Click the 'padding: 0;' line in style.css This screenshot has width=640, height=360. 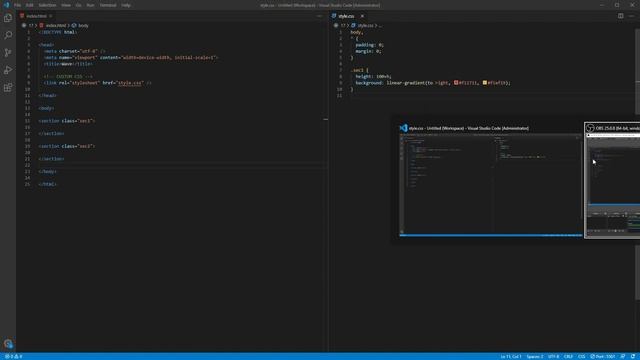369,45
